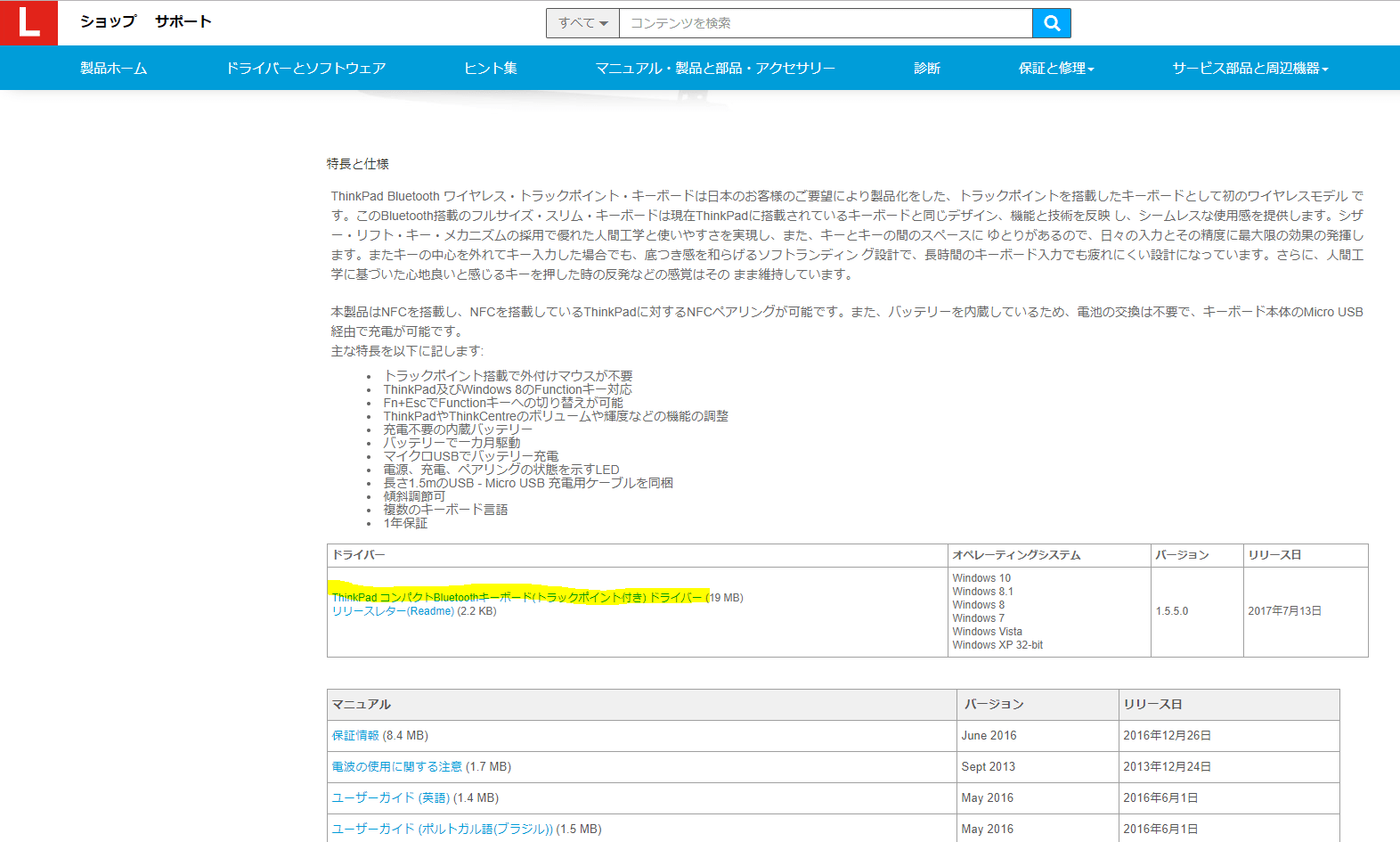
Task: Click the blue search magnifier button
Action: (x=1051, y=23)
